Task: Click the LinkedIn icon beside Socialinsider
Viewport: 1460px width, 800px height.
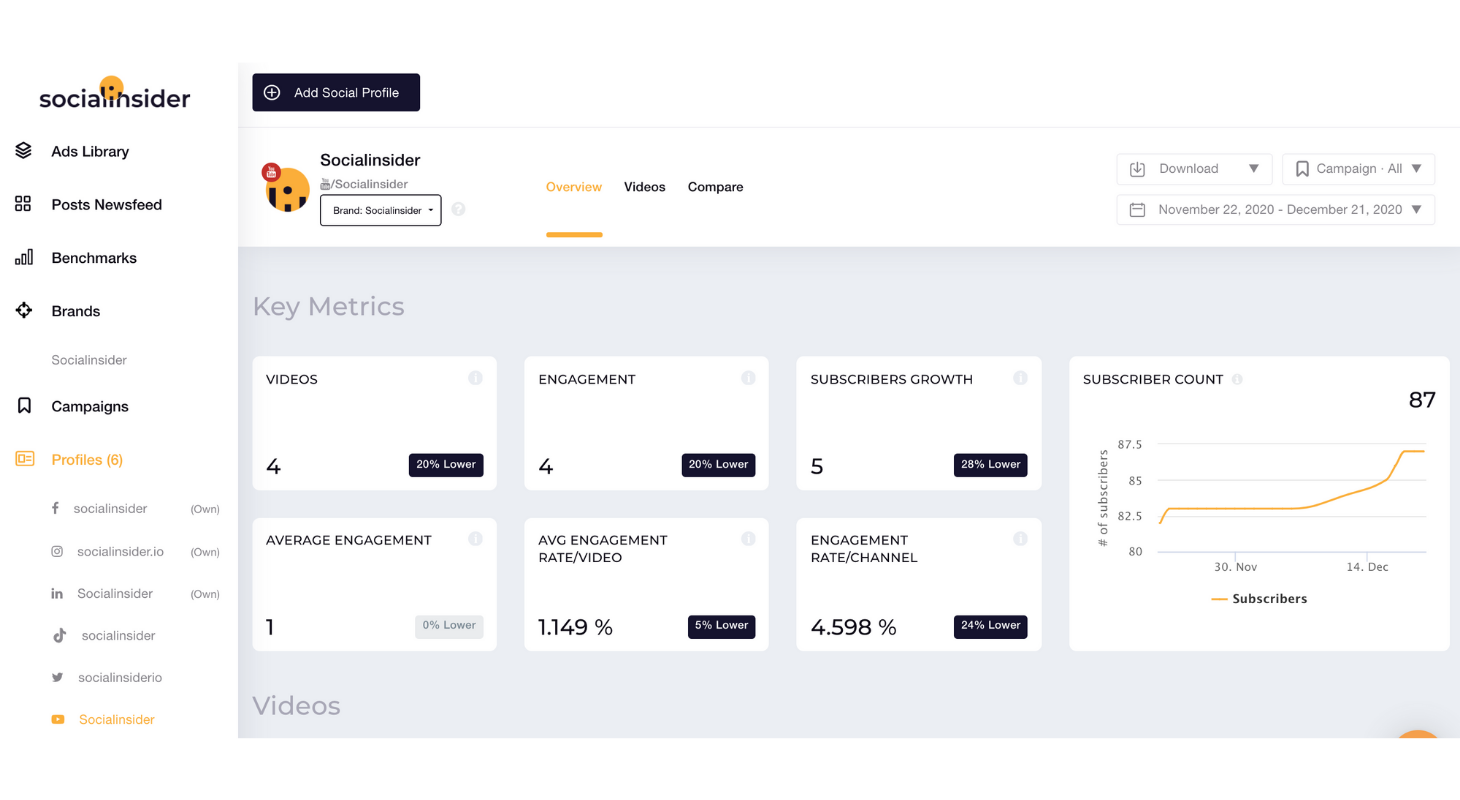Action: click(x=57, y=593)
